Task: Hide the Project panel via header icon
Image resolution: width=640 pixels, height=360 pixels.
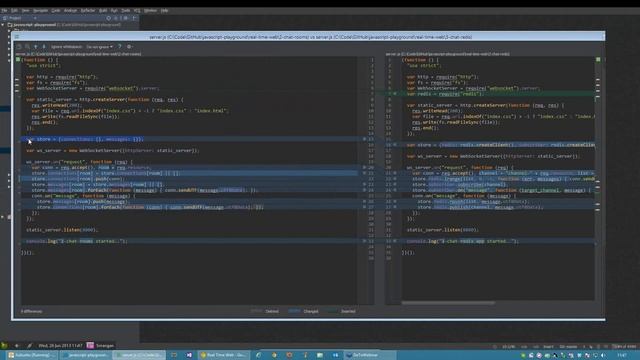Action: (x=134, y=18)
